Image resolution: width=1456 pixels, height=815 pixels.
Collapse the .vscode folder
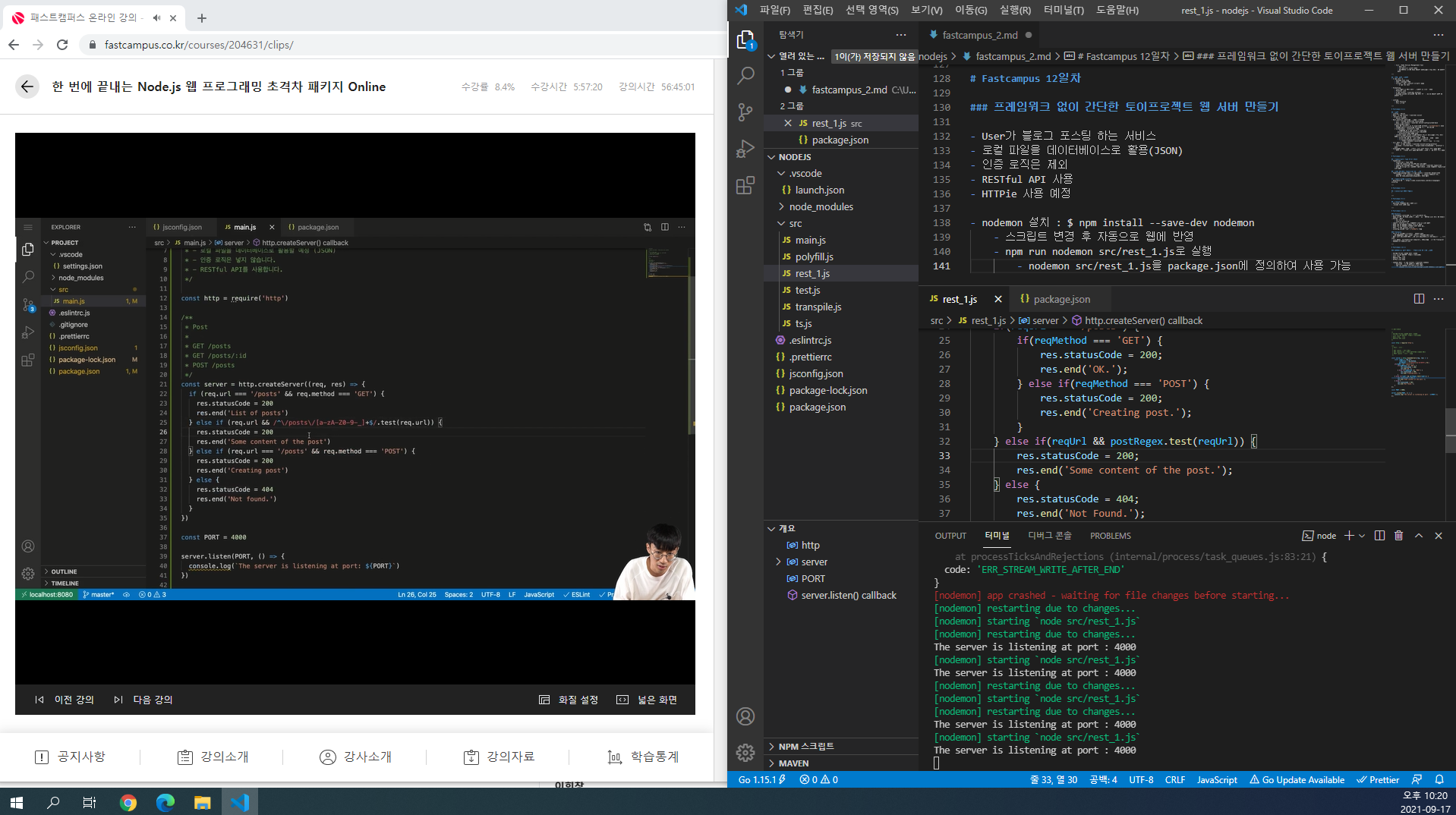781,174
